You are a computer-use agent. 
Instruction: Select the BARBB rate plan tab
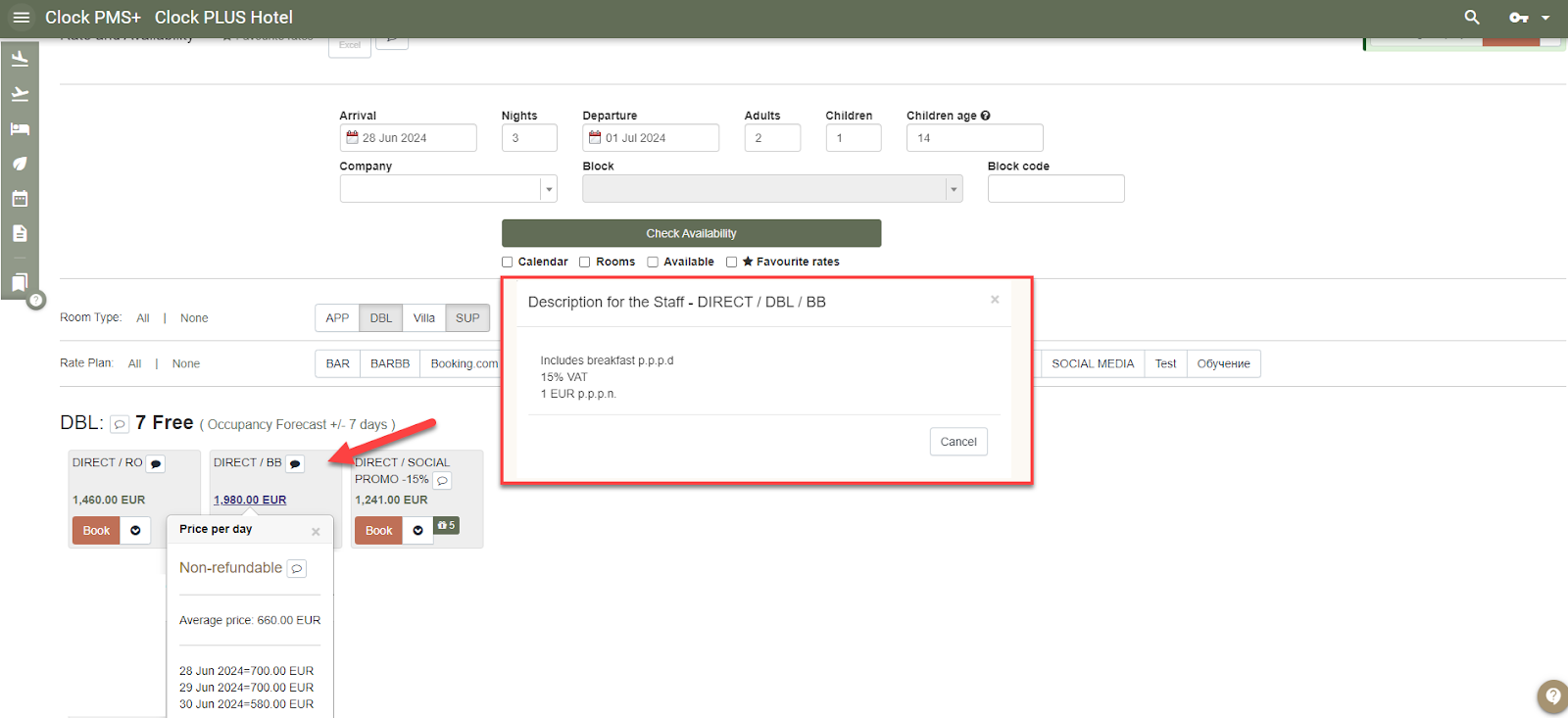coord(389,364)
